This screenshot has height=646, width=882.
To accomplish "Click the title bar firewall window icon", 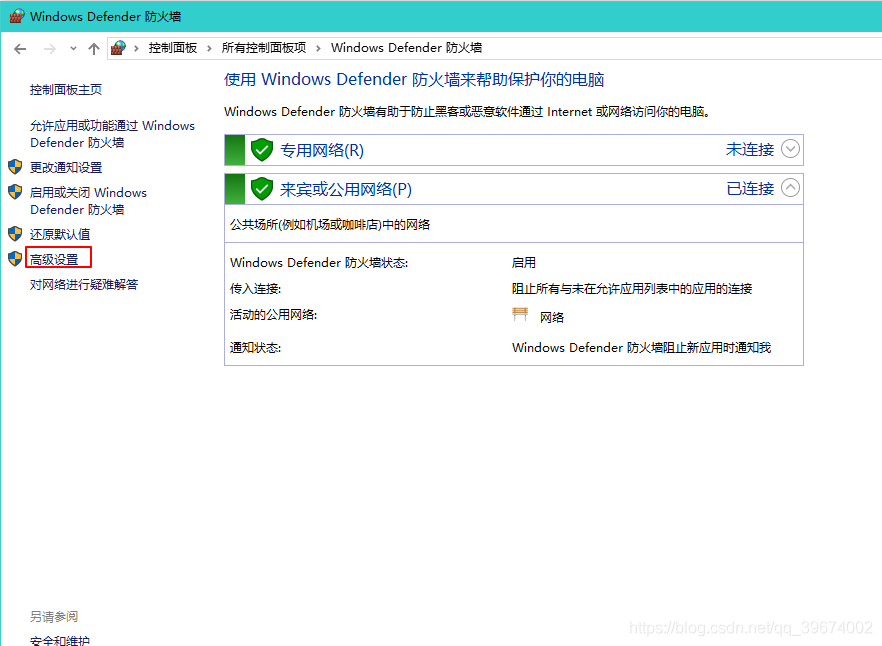I will point(17,16).
